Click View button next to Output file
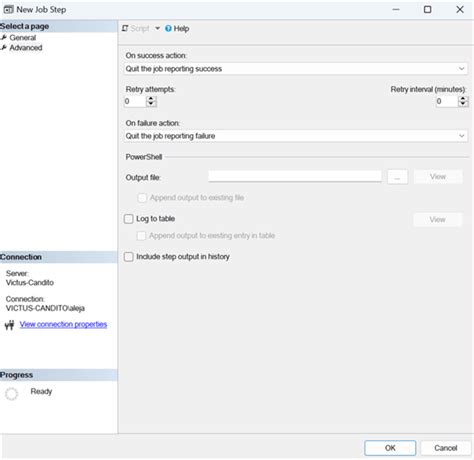474x460 pixels. [x=438, y=177]
